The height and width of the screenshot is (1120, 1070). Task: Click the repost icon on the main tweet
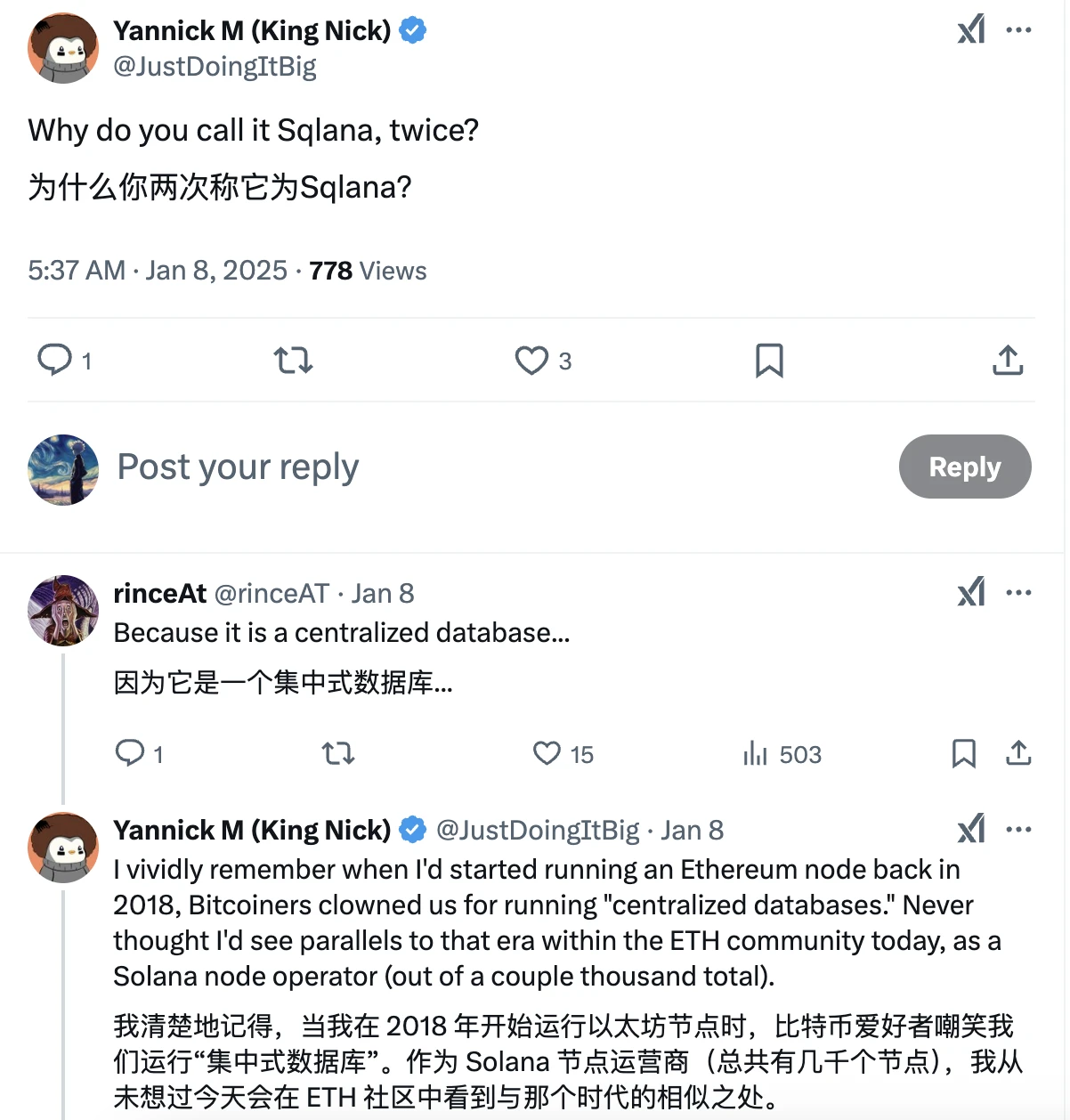(293, 361)
